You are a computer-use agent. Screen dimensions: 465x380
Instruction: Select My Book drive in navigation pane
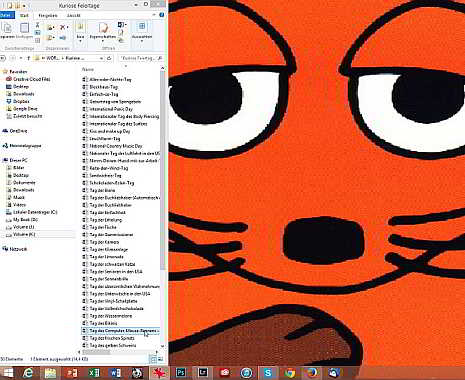[x=25, y=219]
